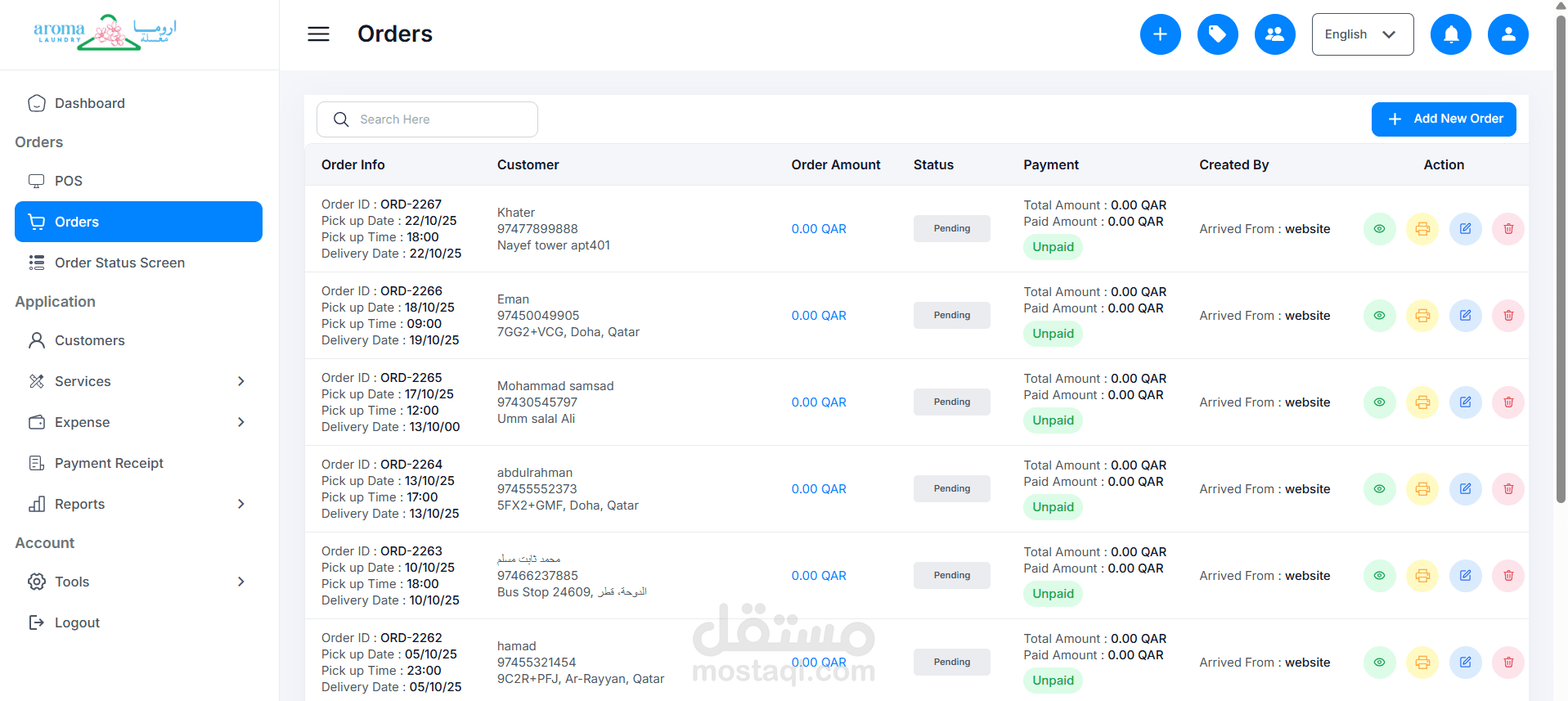Viewport: 1568px width, 701px height.
Task: Print order ORD-2262
Action: point(1422,663)
